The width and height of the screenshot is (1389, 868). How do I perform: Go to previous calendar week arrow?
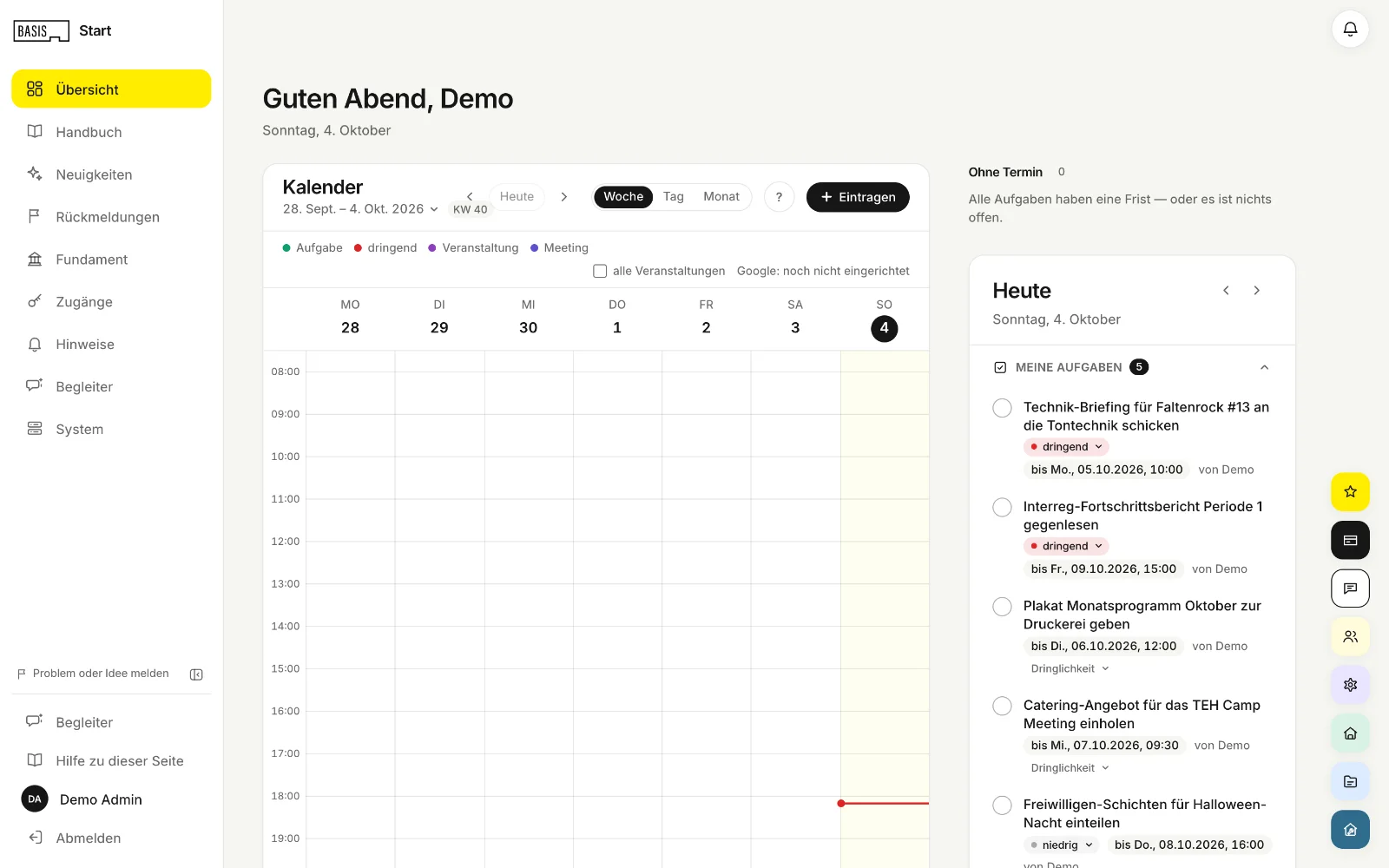pyautogui.click(x=470, y=196)
